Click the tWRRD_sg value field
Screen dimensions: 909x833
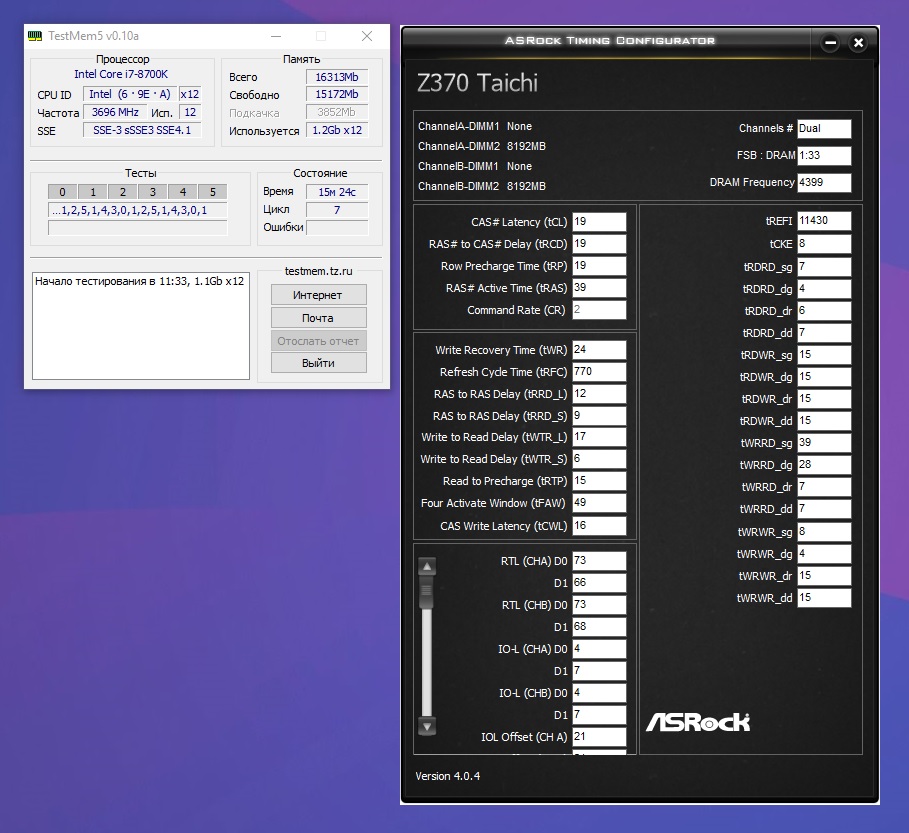[x=824, y=443]
